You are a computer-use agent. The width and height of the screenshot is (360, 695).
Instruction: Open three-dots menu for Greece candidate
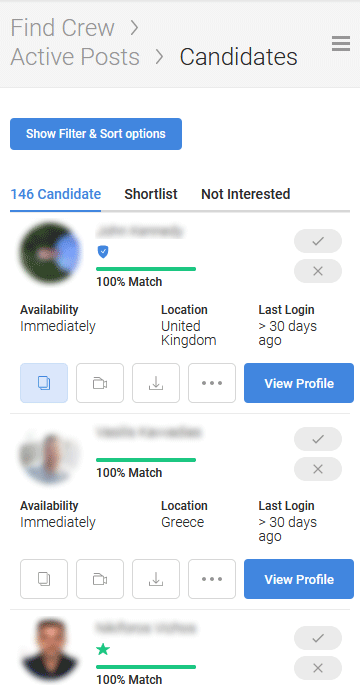tap(212, 579)
